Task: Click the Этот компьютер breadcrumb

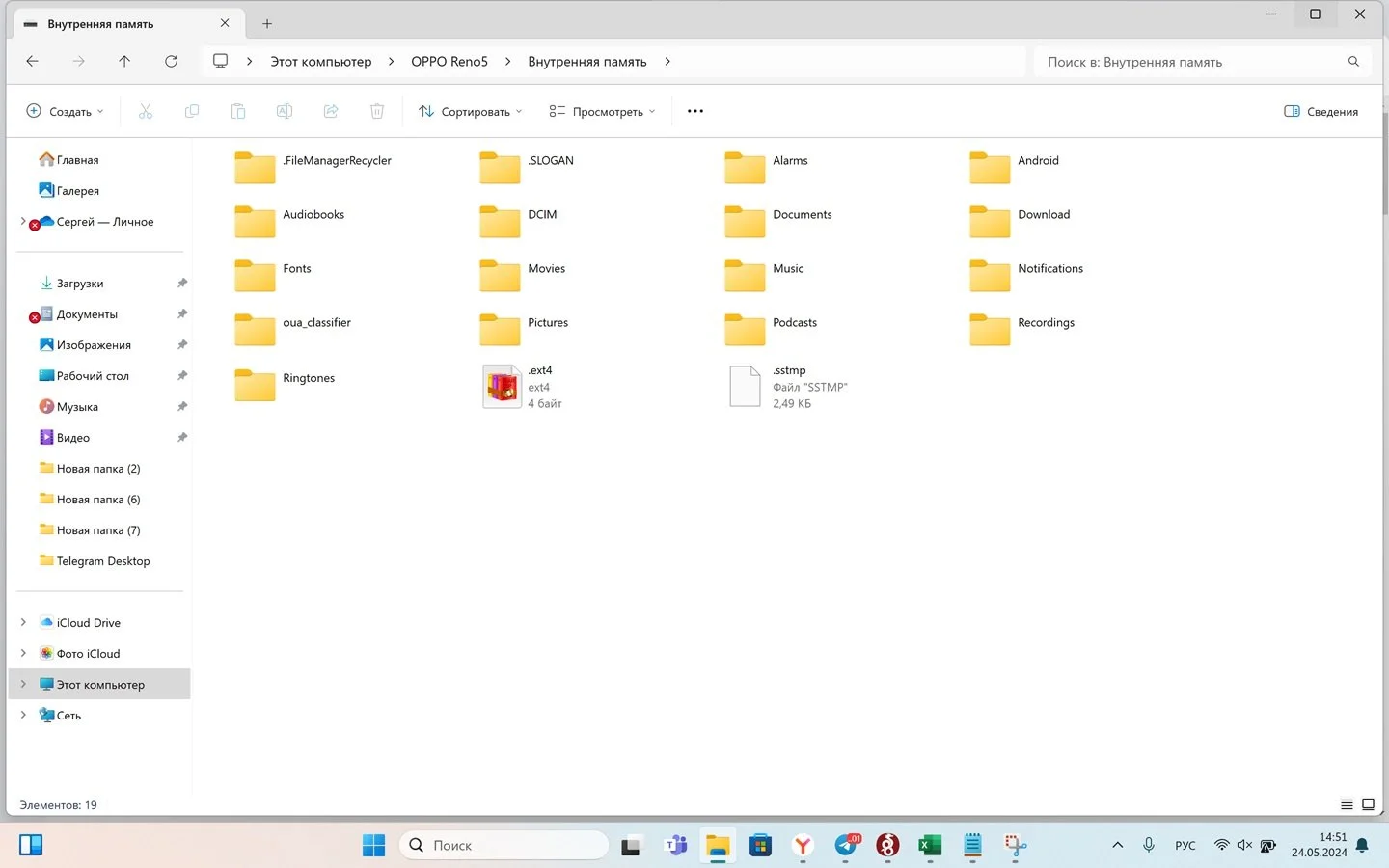Action: (x=320, y=61)
